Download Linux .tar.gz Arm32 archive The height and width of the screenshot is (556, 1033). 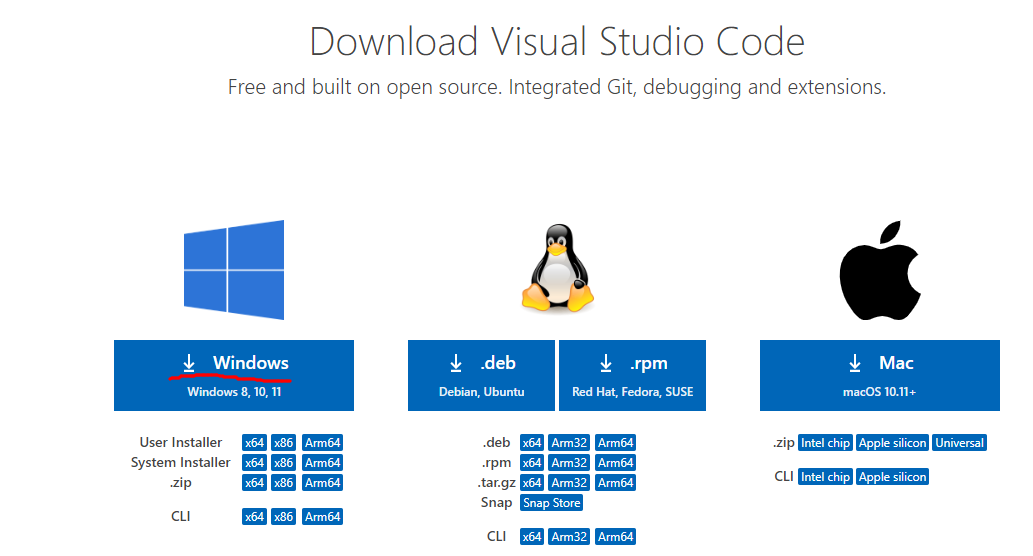pyautogui.click(x=569, y=482)
